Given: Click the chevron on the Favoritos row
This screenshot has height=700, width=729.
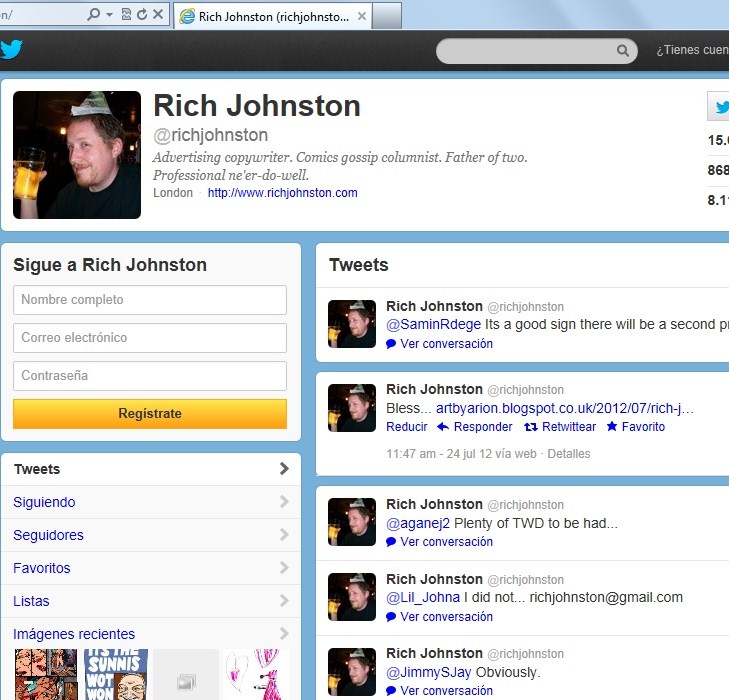Looking at the screenshot, I should 284,568.
